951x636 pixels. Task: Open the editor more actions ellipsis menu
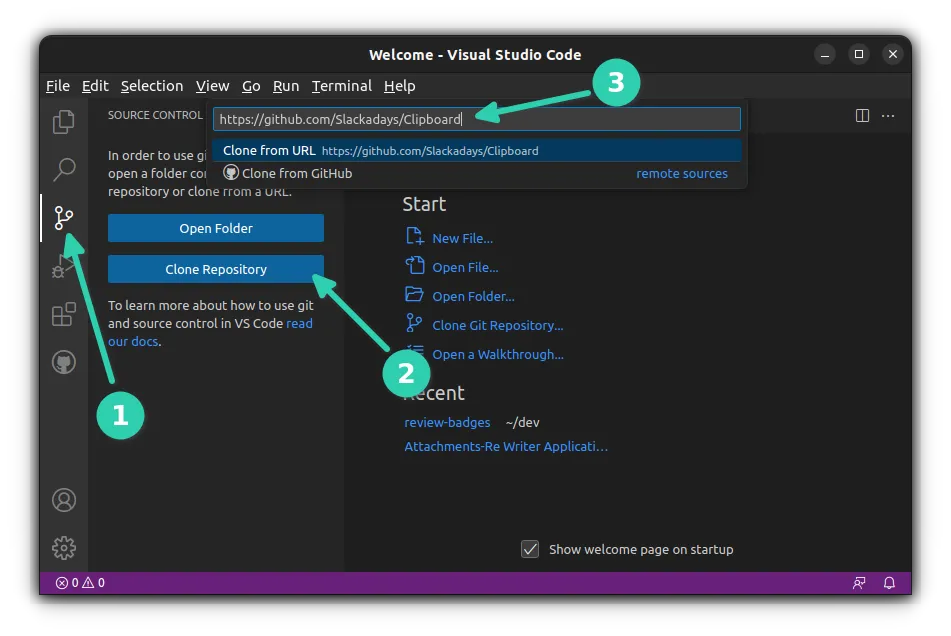point(888,115)
